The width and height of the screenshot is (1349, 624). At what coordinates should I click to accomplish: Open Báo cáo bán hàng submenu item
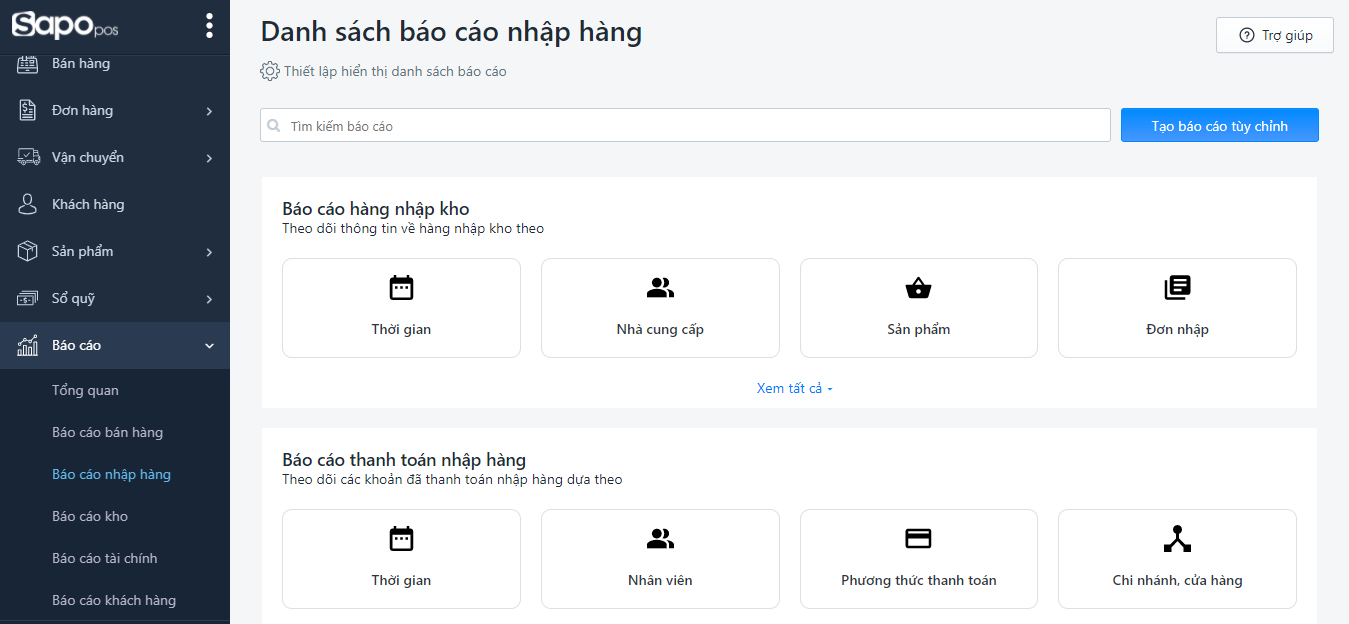107,432
